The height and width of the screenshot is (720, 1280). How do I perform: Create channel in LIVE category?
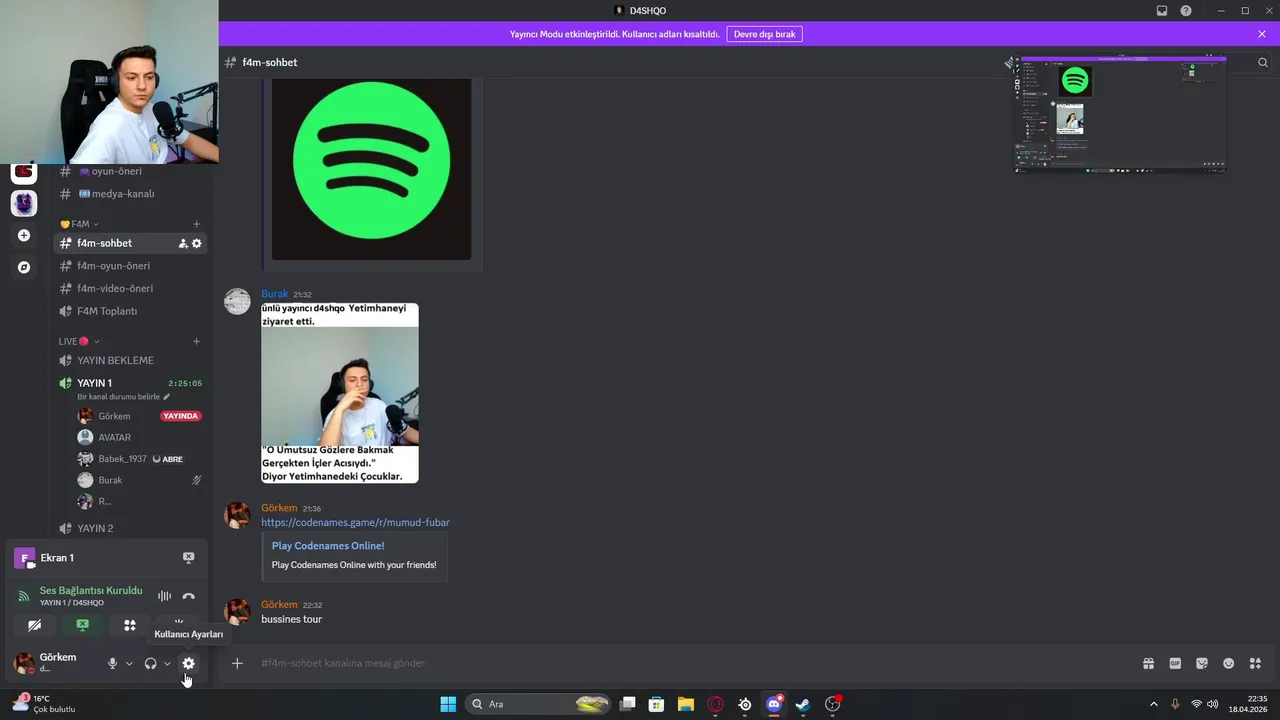tap(197, 341)
